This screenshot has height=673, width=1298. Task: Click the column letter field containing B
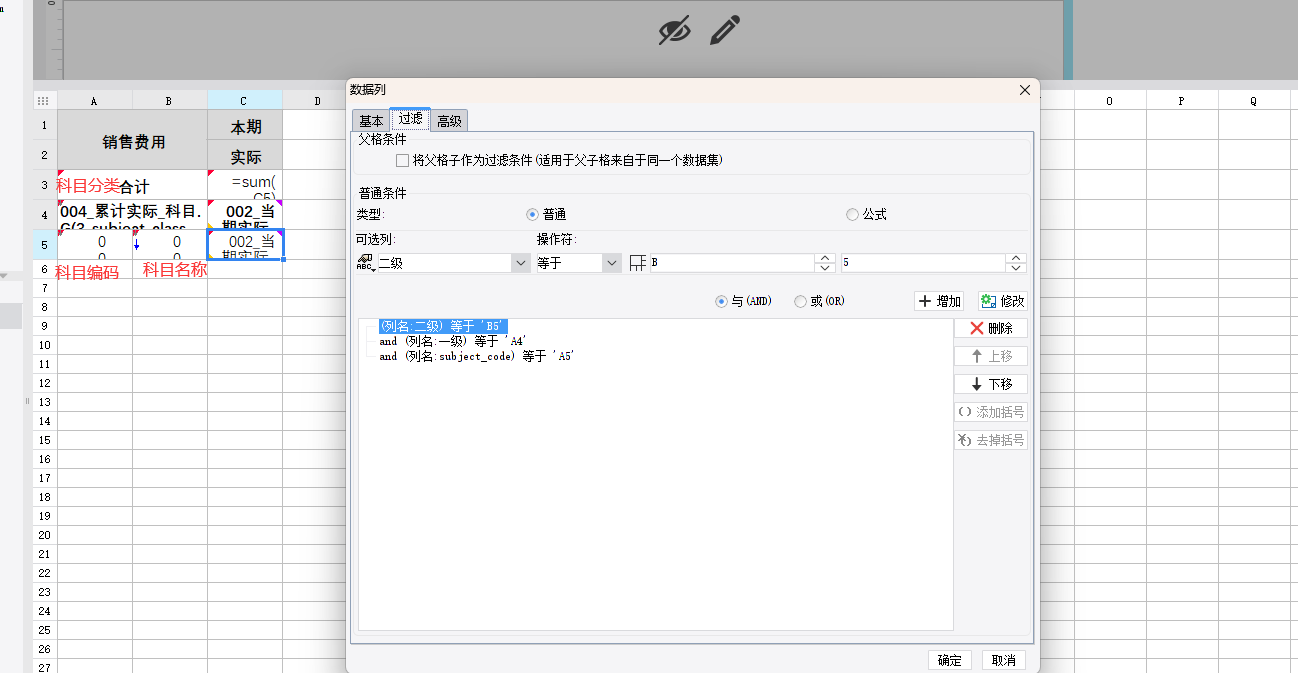click(x=732, y=263)
